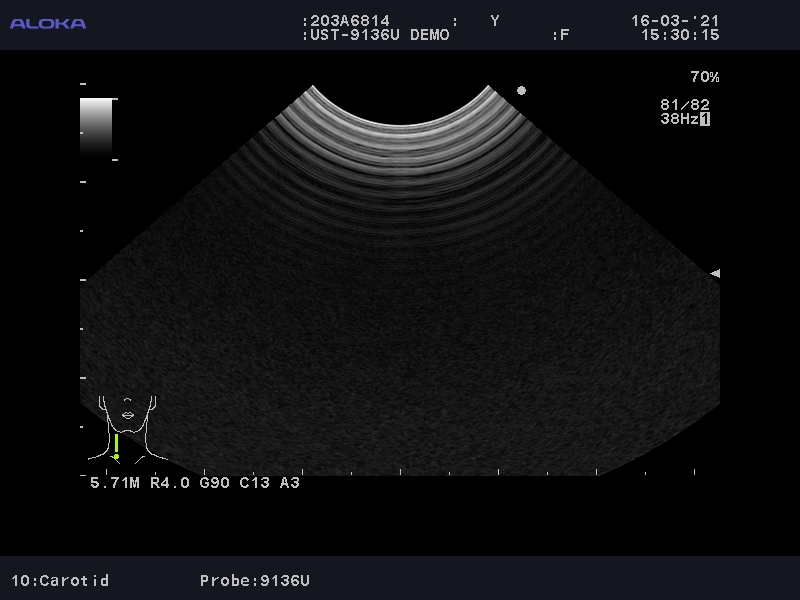This screenshot has width=800, height=600.
Task: Click the 70% acoustic power readout
Action: coord(704,77)
